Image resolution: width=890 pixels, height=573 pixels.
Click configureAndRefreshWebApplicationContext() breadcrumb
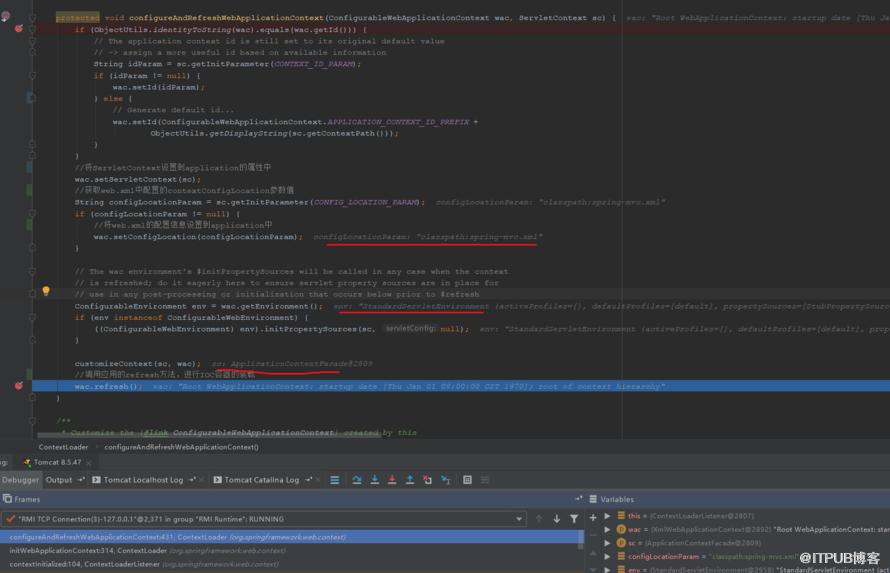click(182, 447)
